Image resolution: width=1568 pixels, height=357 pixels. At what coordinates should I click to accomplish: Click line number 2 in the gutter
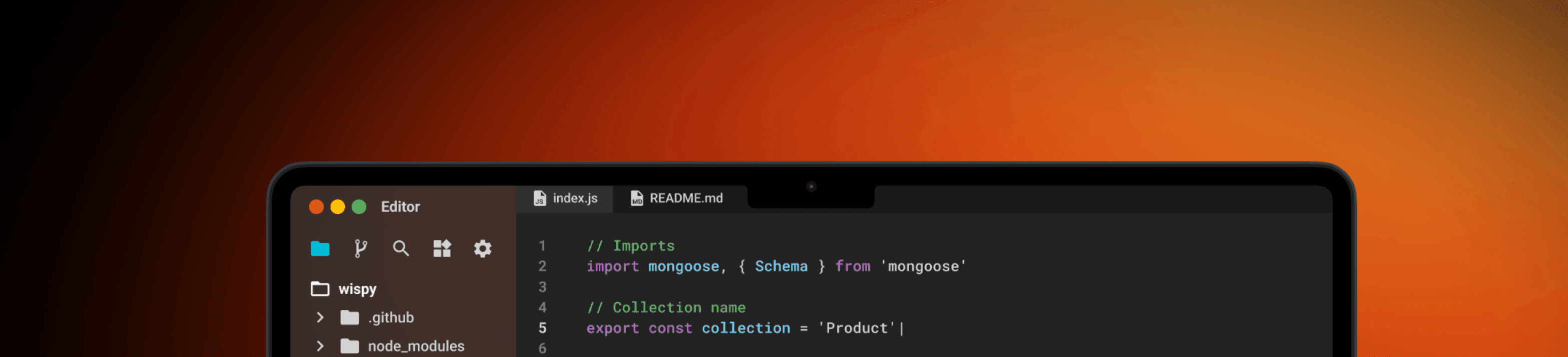[x=542, y=266]
